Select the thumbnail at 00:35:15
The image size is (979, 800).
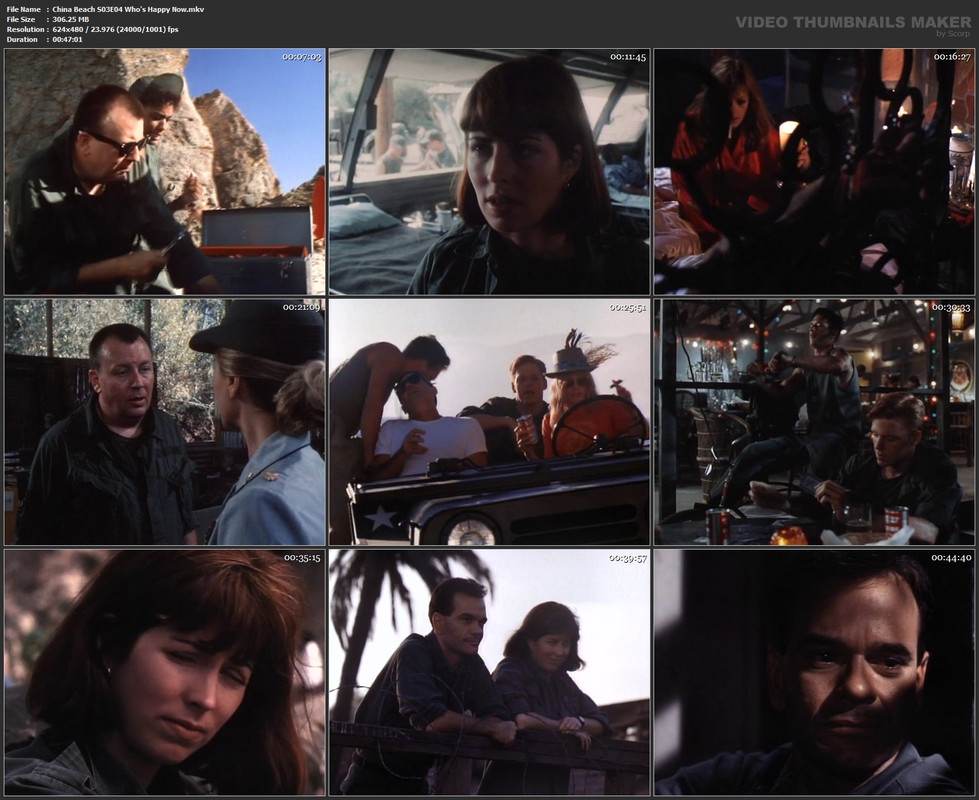(x=165, y=673)
